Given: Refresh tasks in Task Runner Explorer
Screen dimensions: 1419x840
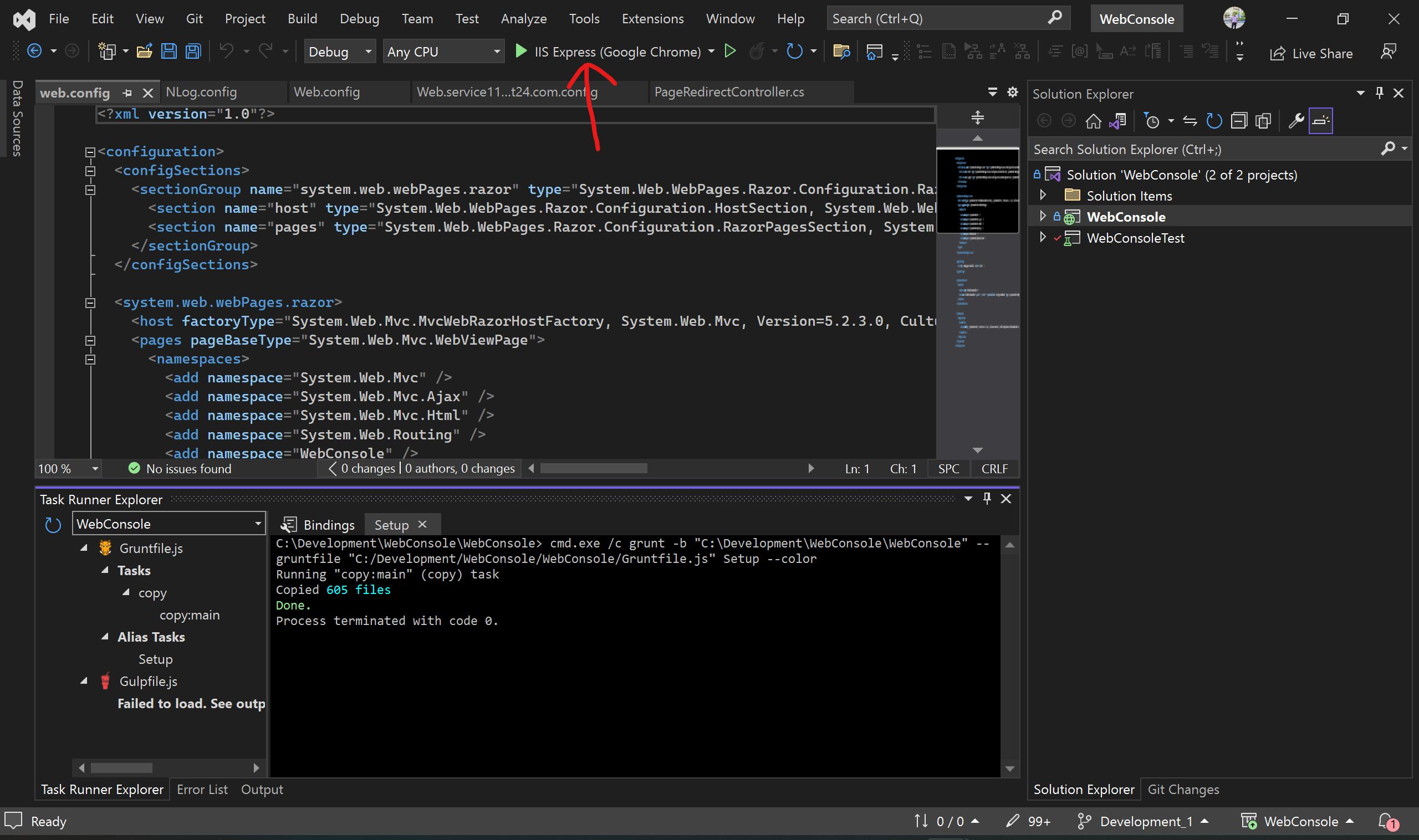Looking at the screenshot, I should [x=53, y=525].
